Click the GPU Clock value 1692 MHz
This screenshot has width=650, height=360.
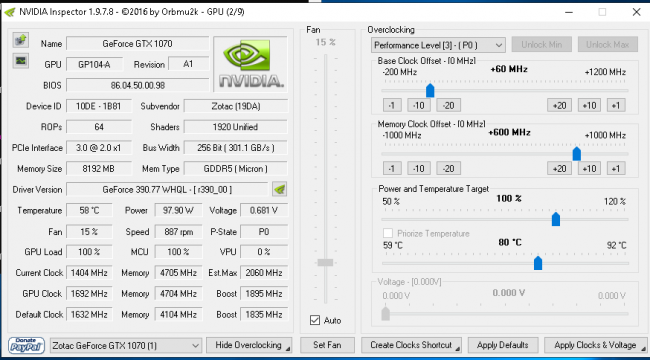point(90,294)
